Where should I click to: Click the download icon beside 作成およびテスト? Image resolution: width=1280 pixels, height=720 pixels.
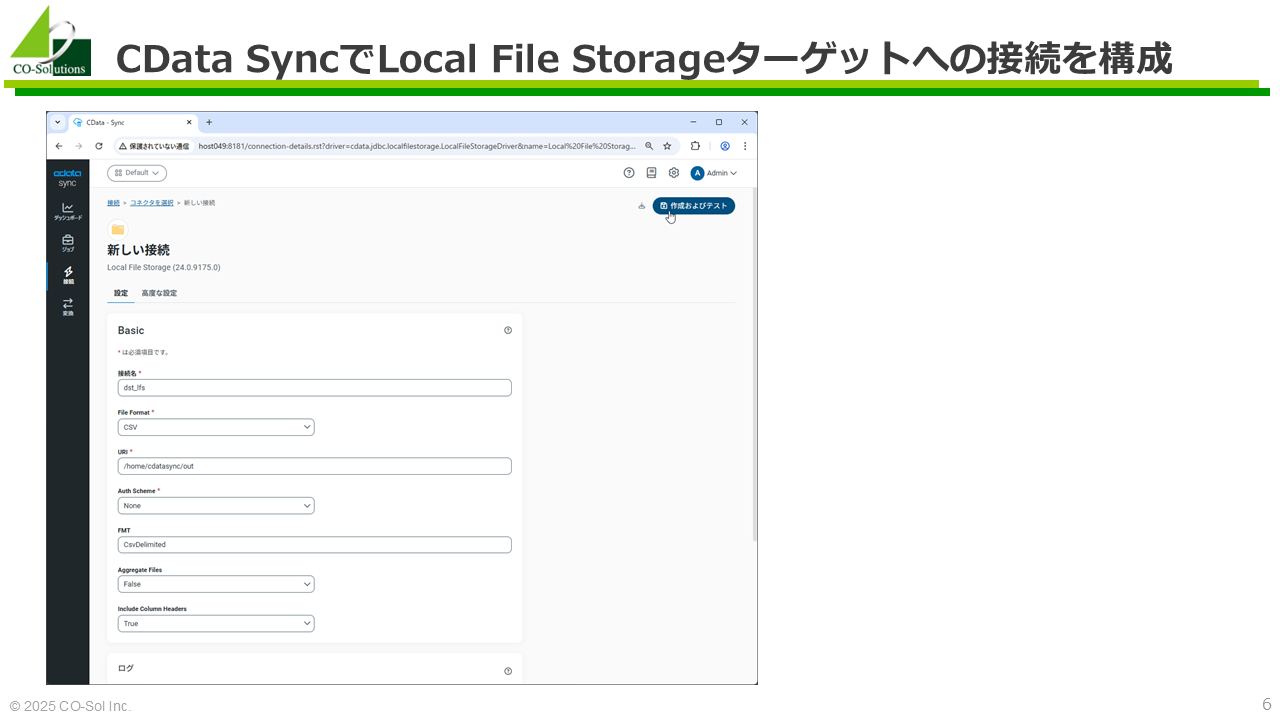(x=641, y=206)
